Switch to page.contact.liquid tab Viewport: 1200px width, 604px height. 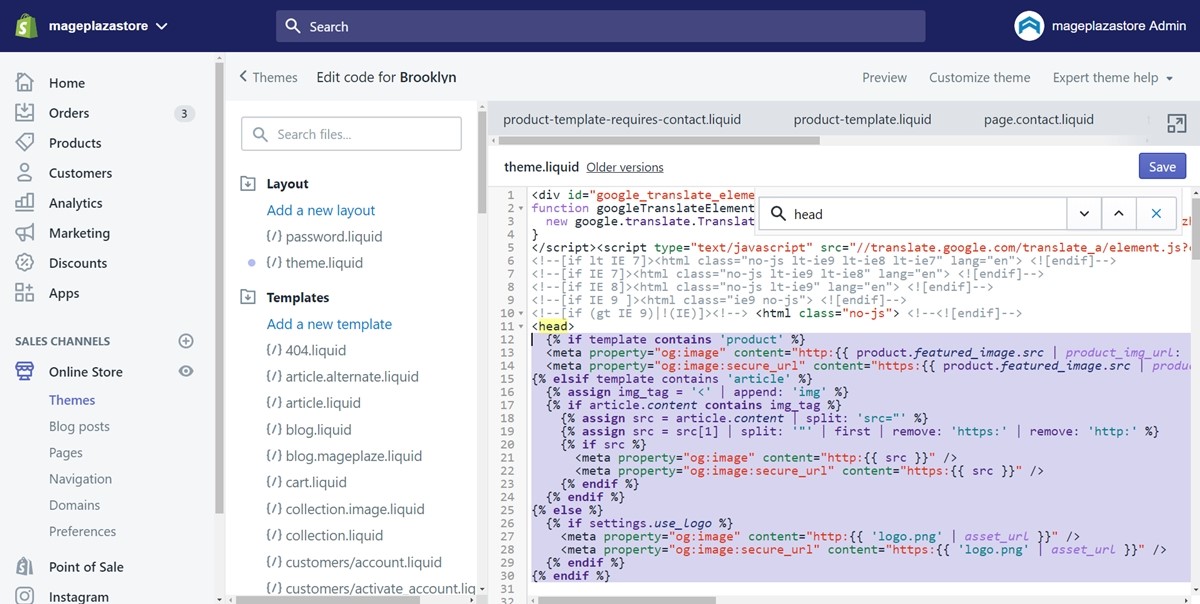[1039, 119]
